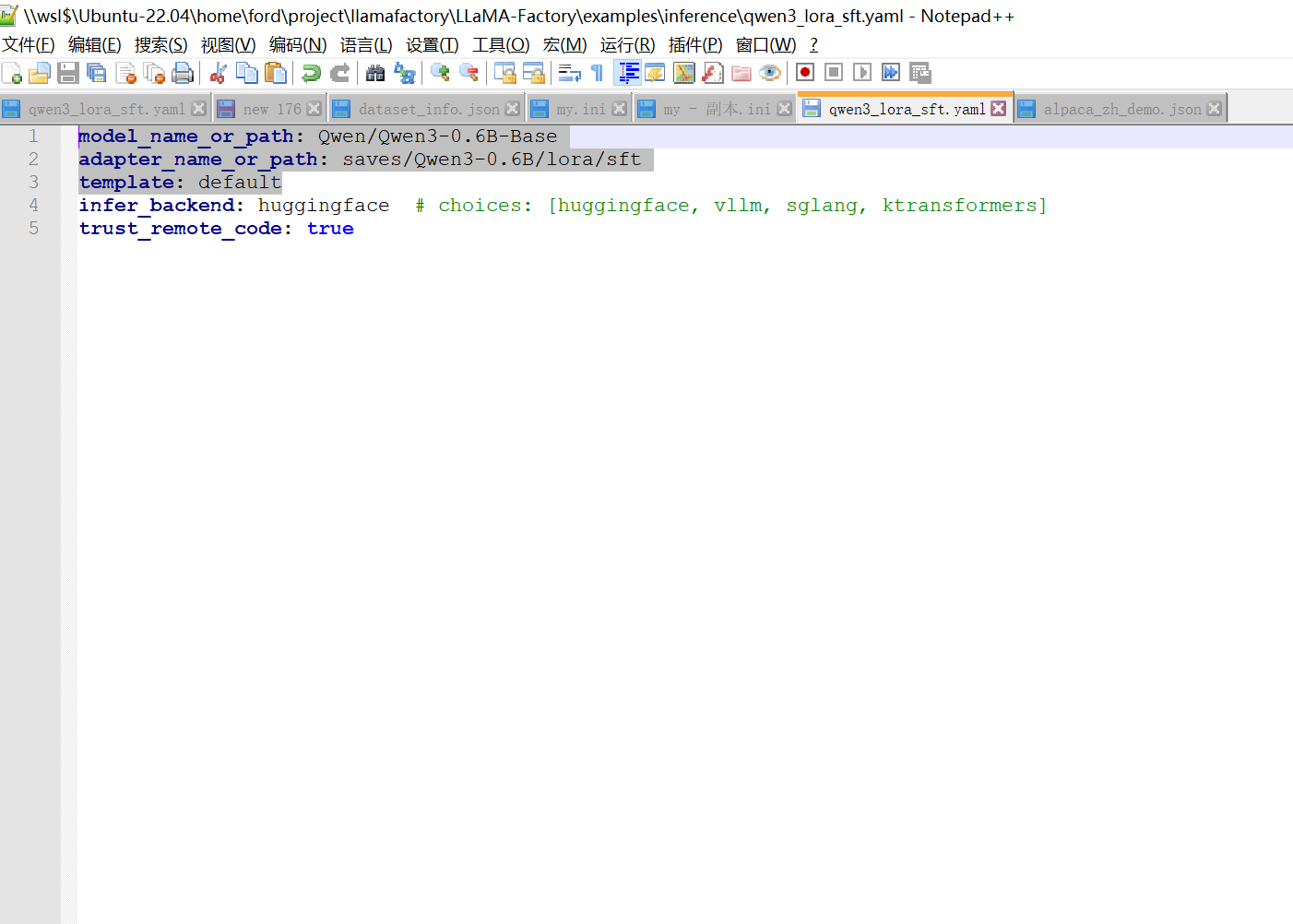
Task: Toggle synchronize vertical scrolling icon
Action: click(x=504, y=73)
